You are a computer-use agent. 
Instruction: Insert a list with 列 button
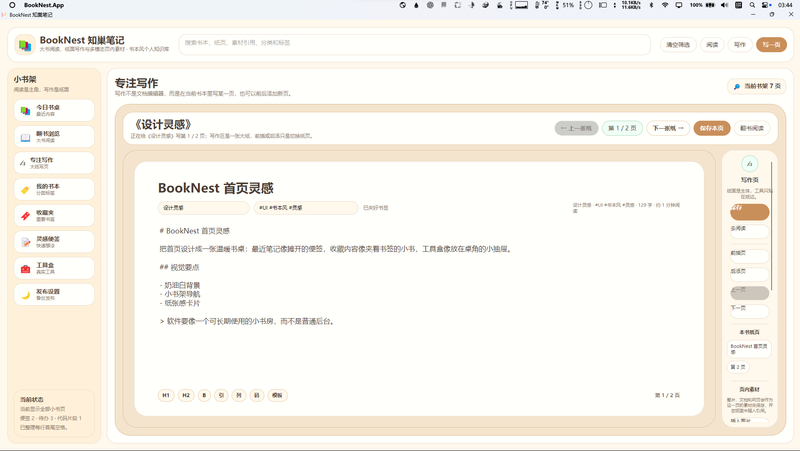click(239, 395)
